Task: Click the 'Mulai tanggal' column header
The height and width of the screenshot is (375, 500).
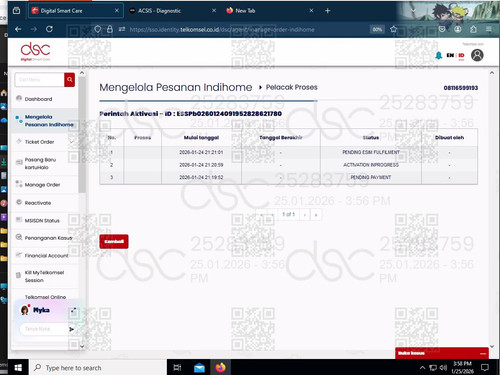Action: (x=201, y=137)
